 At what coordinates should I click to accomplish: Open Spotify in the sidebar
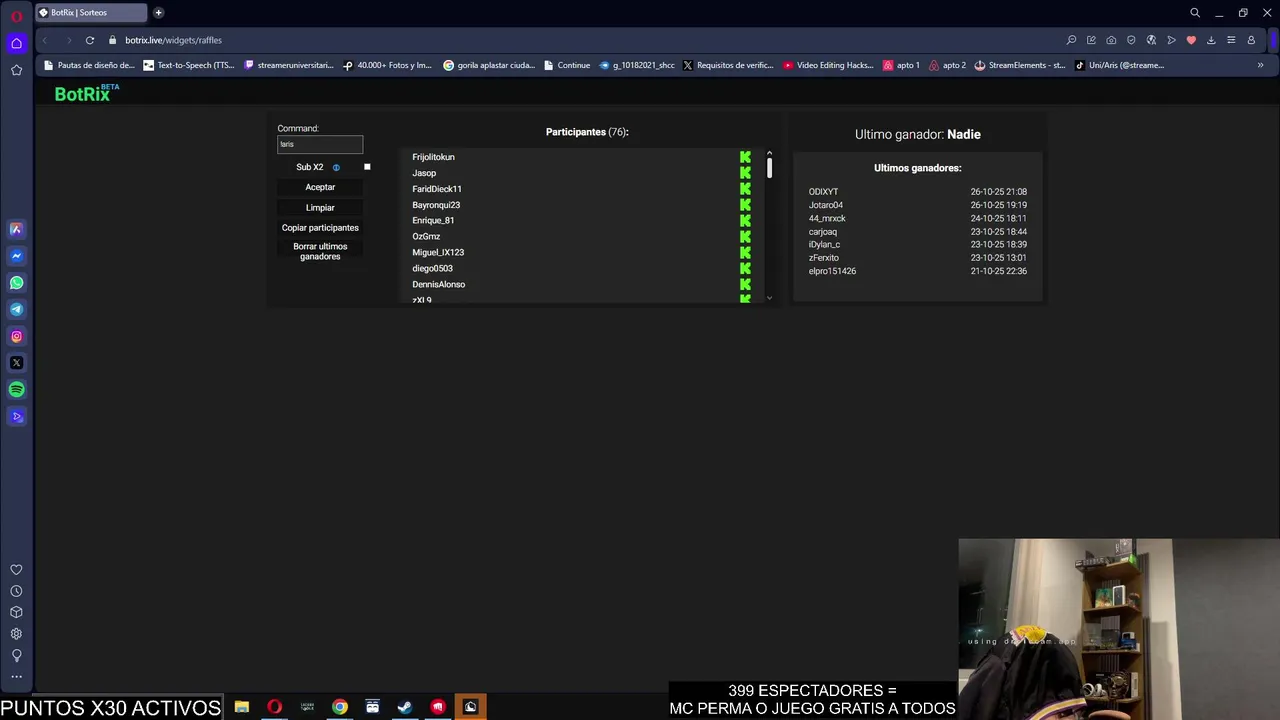pos(16,390)
